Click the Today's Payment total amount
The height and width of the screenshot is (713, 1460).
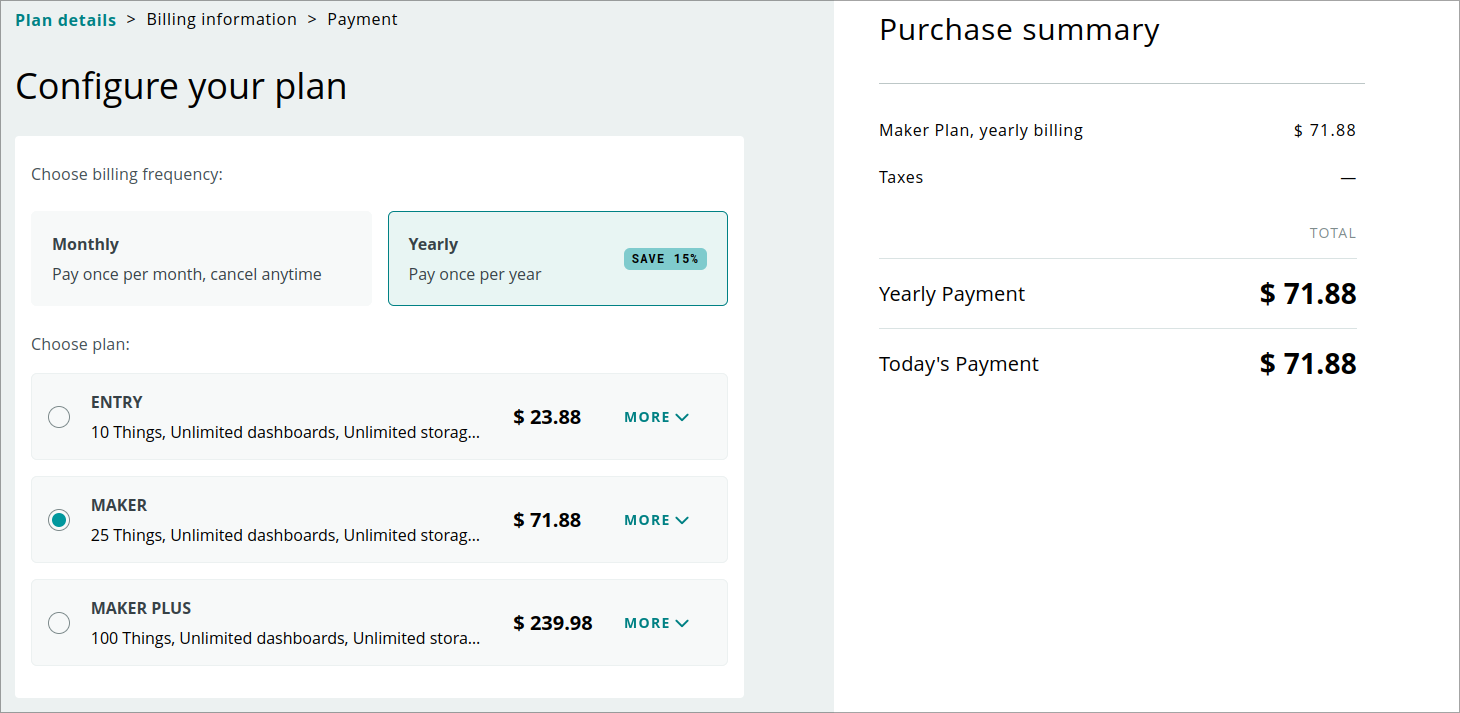[x=1307, y=364]
